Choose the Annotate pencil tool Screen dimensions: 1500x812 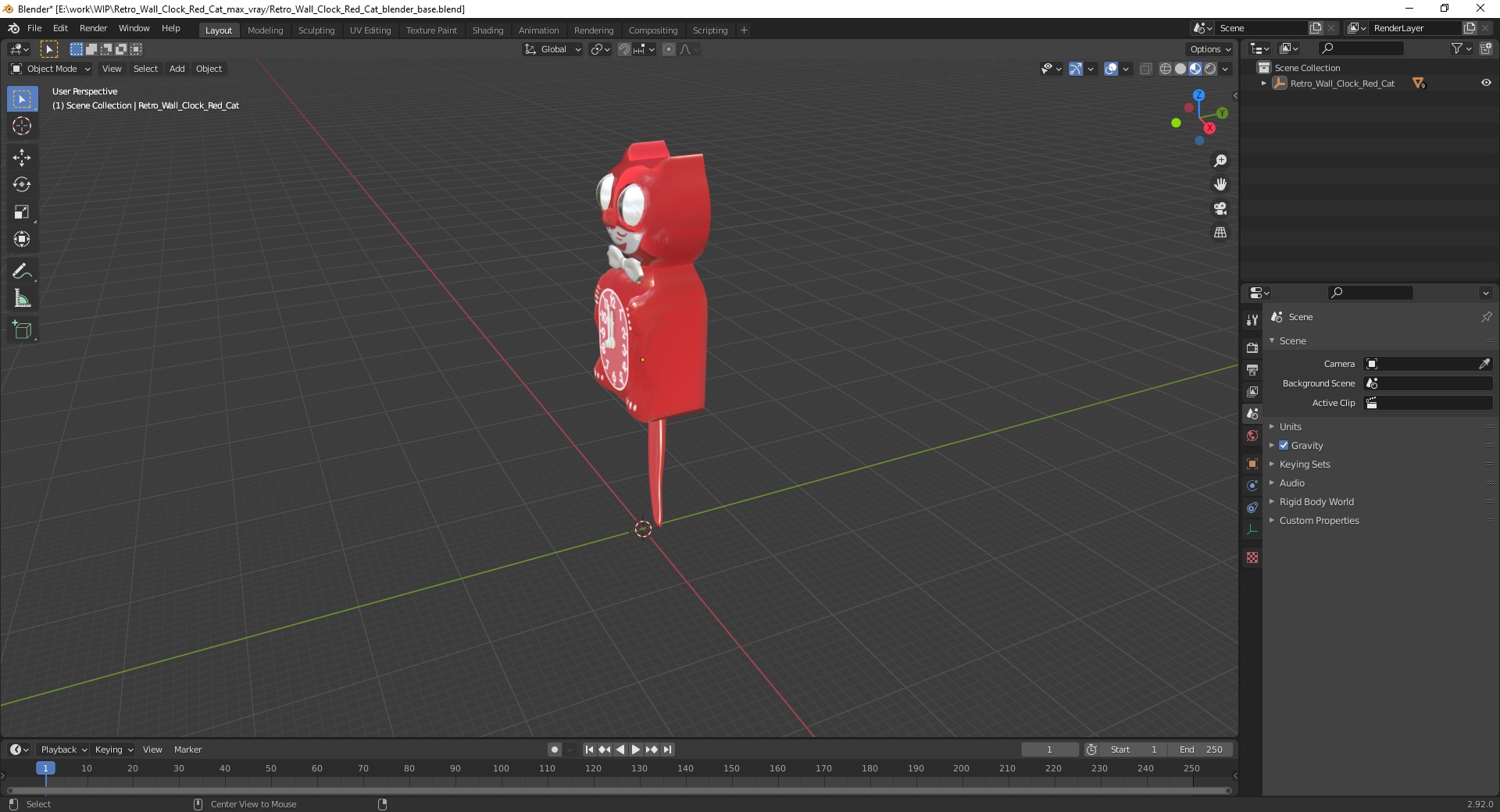[x=22, y=272]
